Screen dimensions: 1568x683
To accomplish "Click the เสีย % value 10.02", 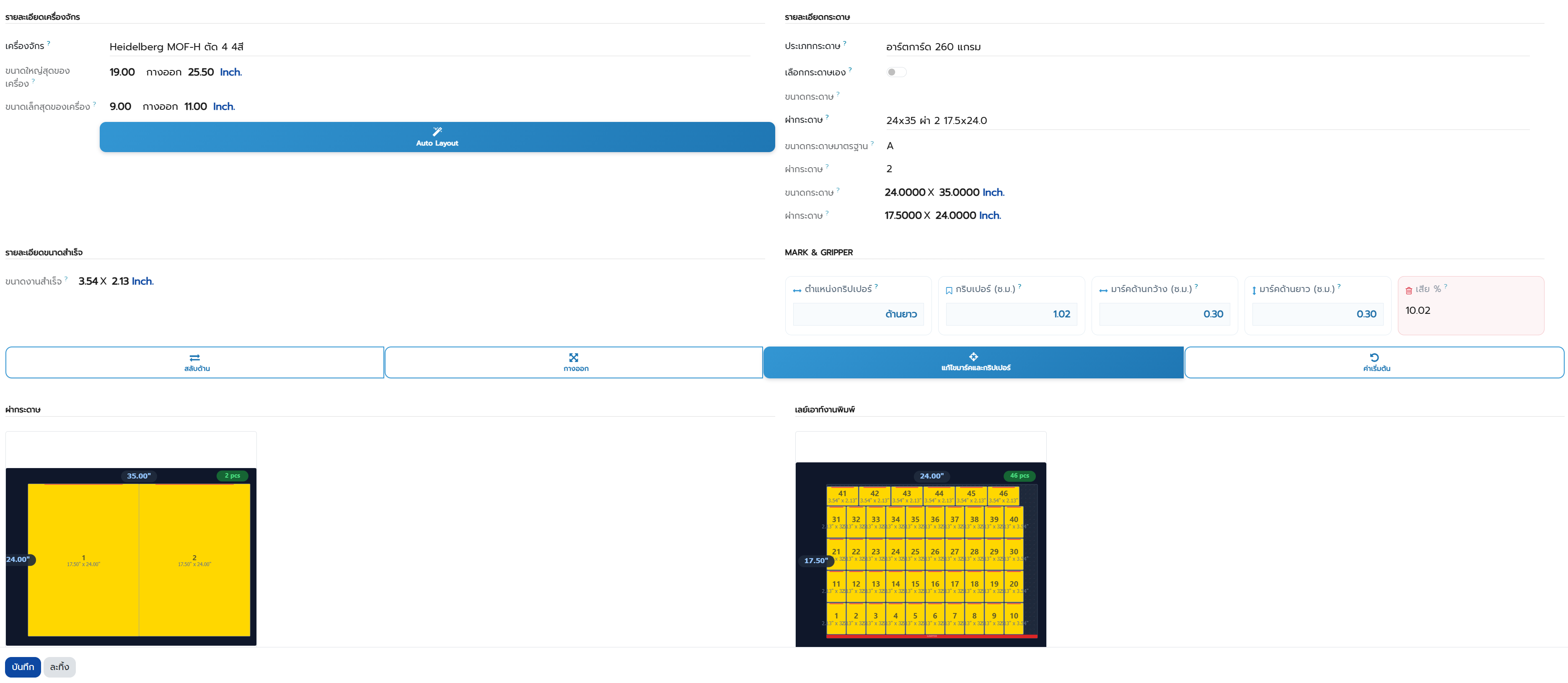I will coord(1418,310).
